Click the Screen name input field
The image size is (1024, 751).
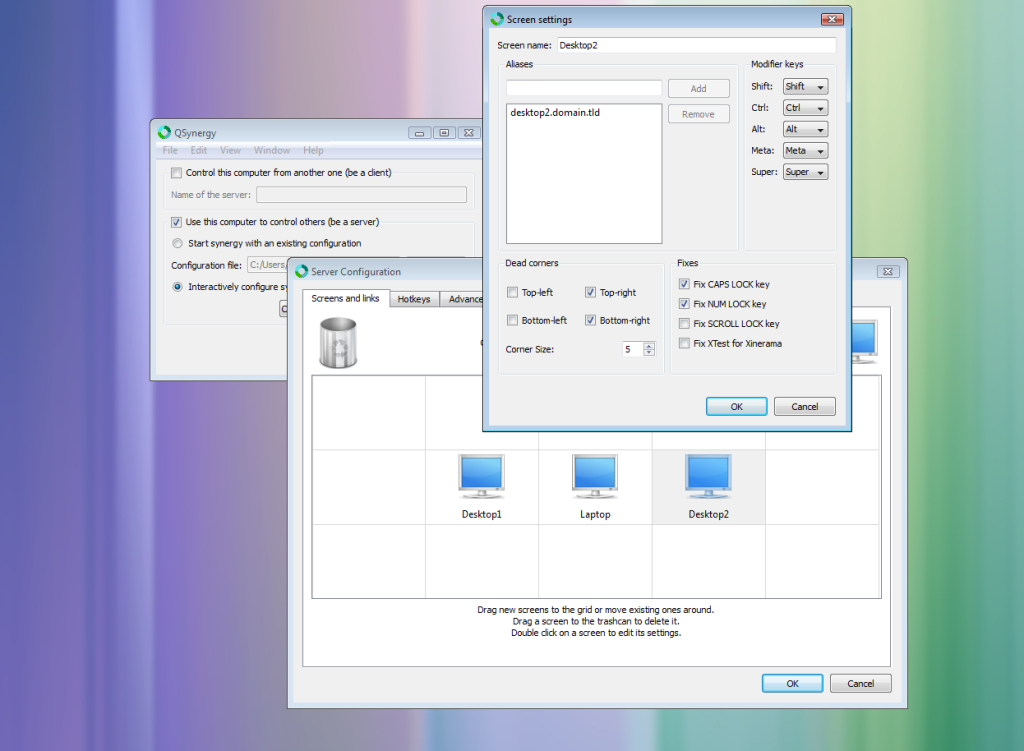697,45
